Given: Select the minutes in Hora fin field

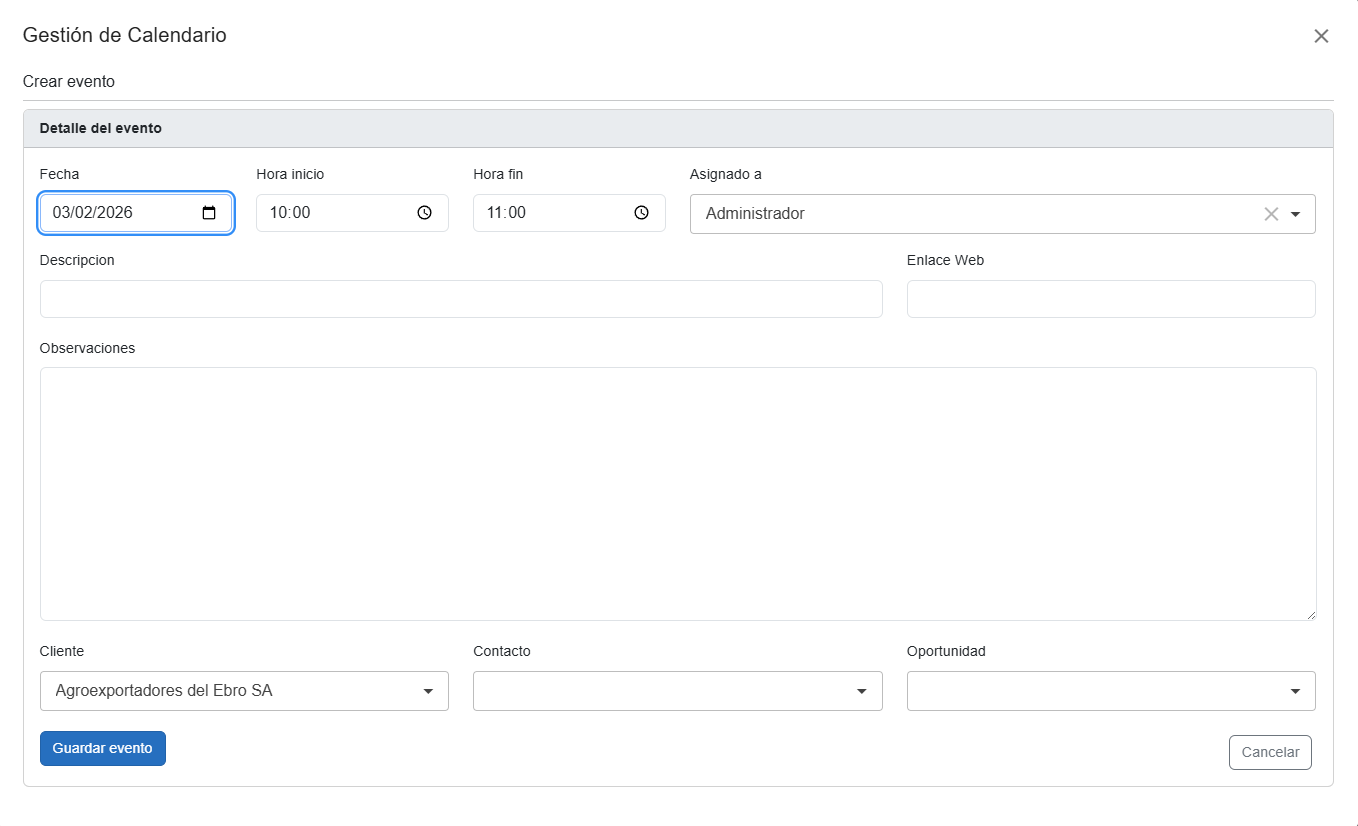Looking at the screenshot, I should [516, 213].
